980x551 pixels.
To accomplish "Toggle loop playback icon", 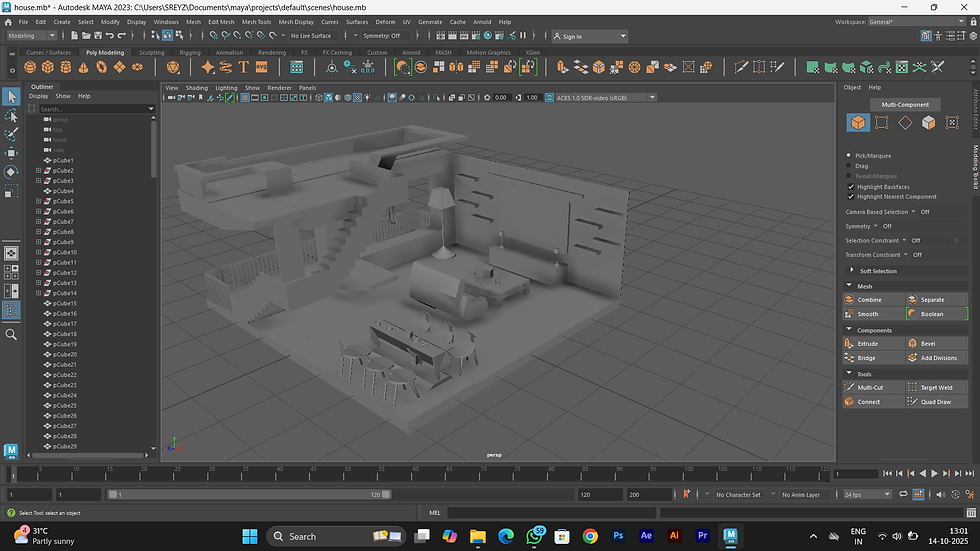I will pos(903,494).
